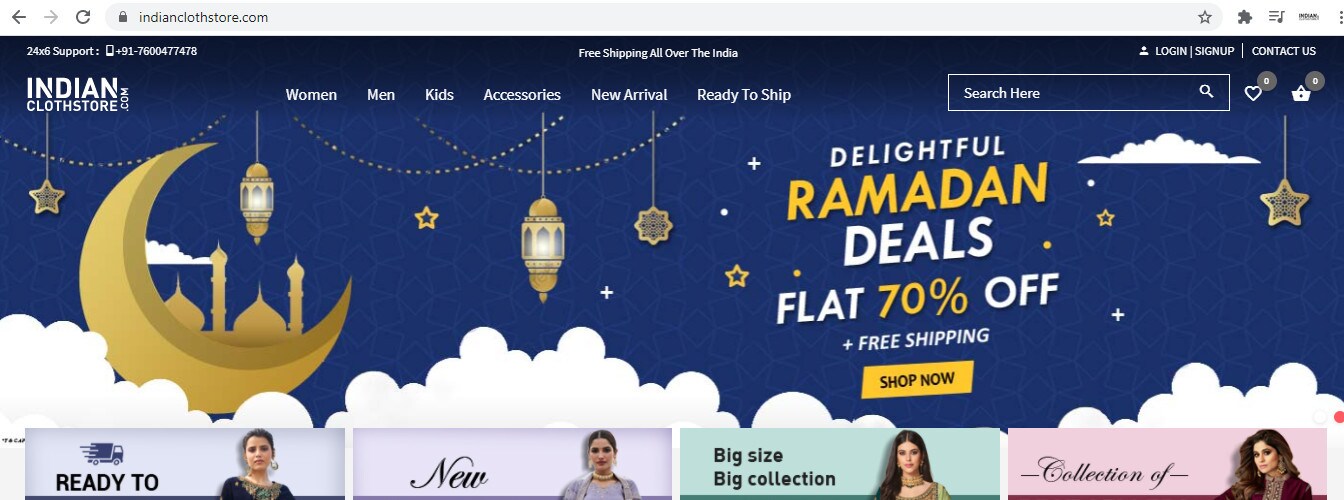Open the CONTACT US link
The image size is (1344, 500).
point(1284,51)
